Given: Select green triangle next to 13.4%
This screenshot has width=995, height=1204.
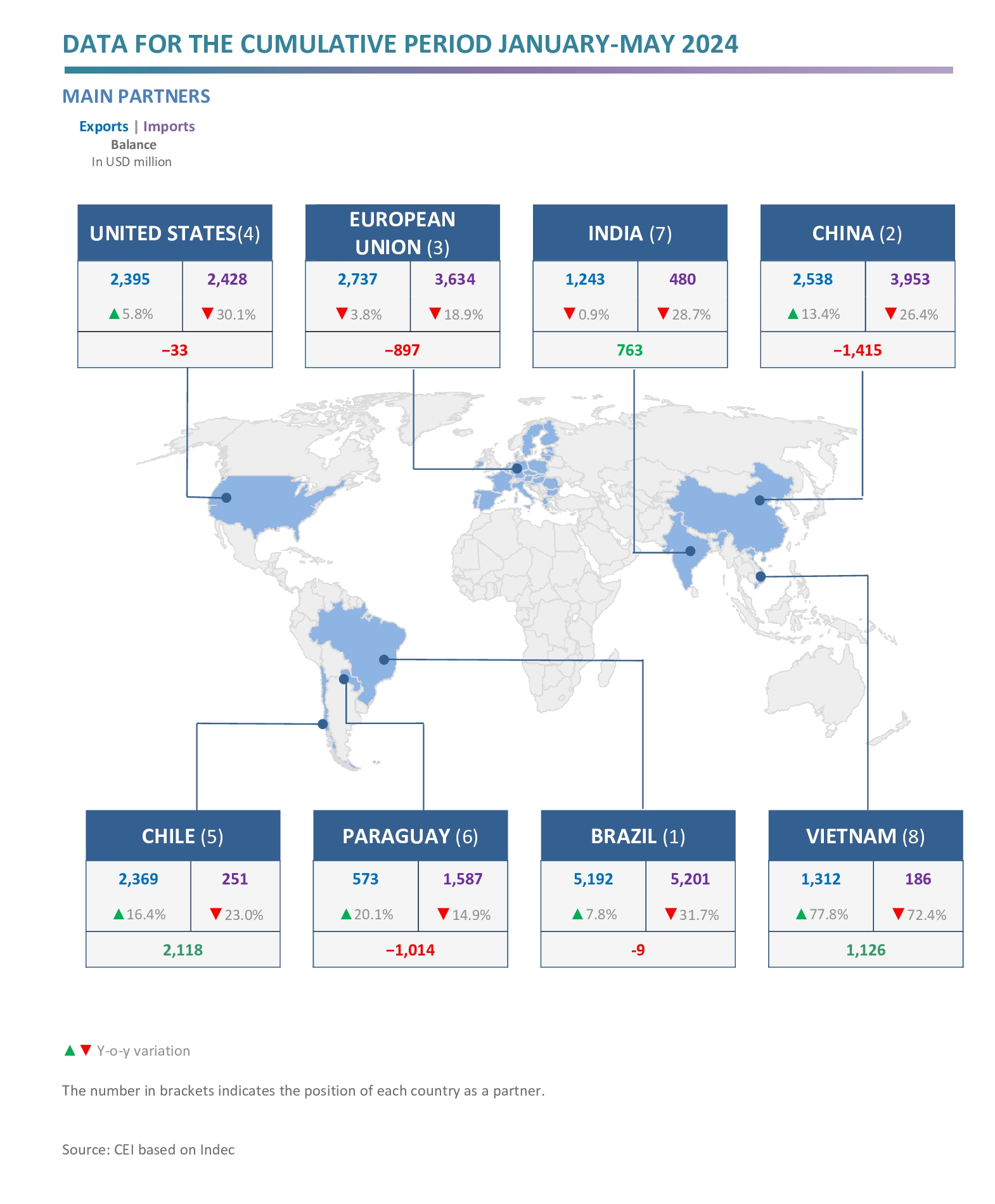Looking at the screenshot, I should coord(793,313).
